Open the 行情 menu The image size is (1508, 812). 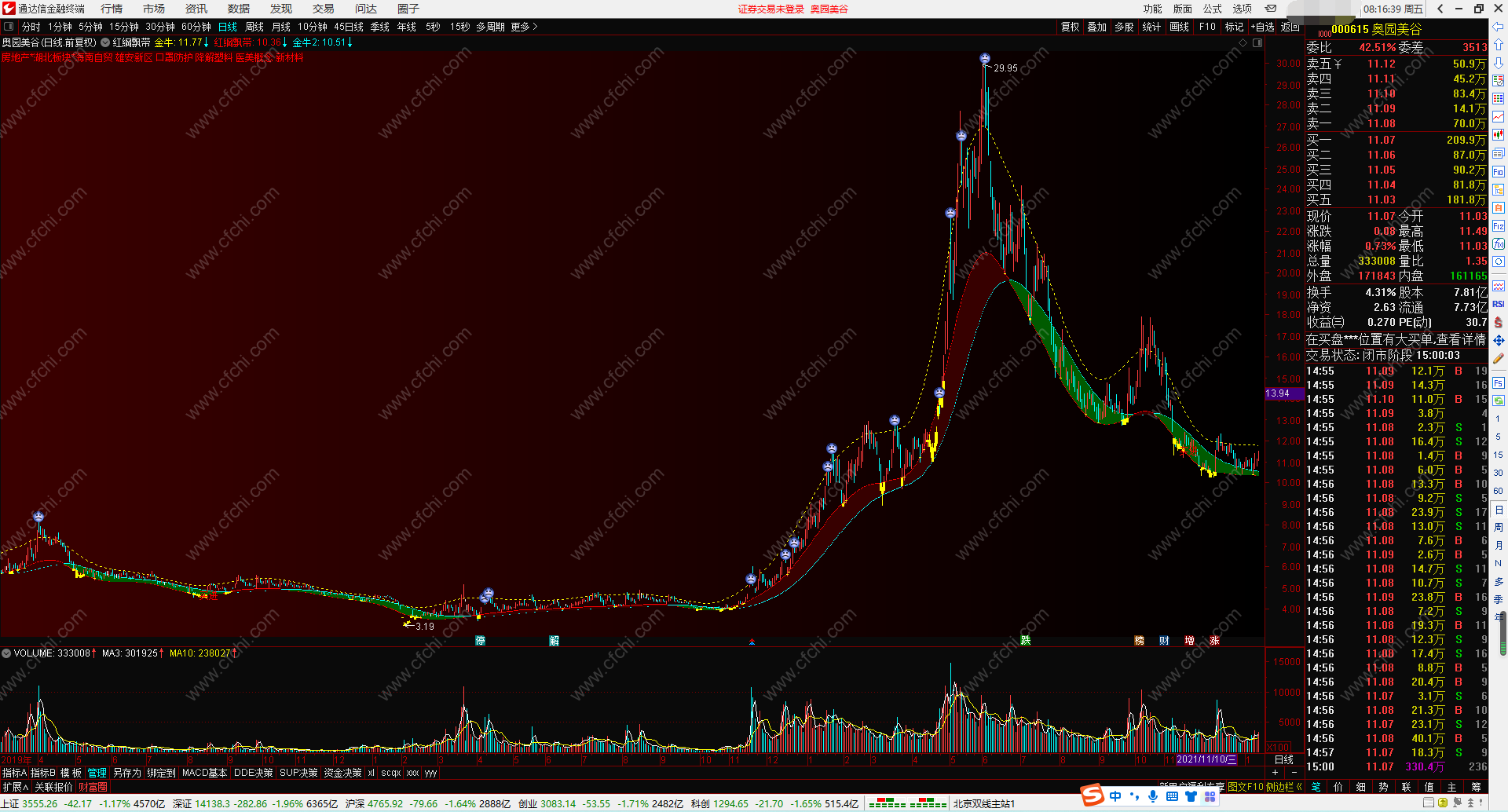[x=112, y=9]
